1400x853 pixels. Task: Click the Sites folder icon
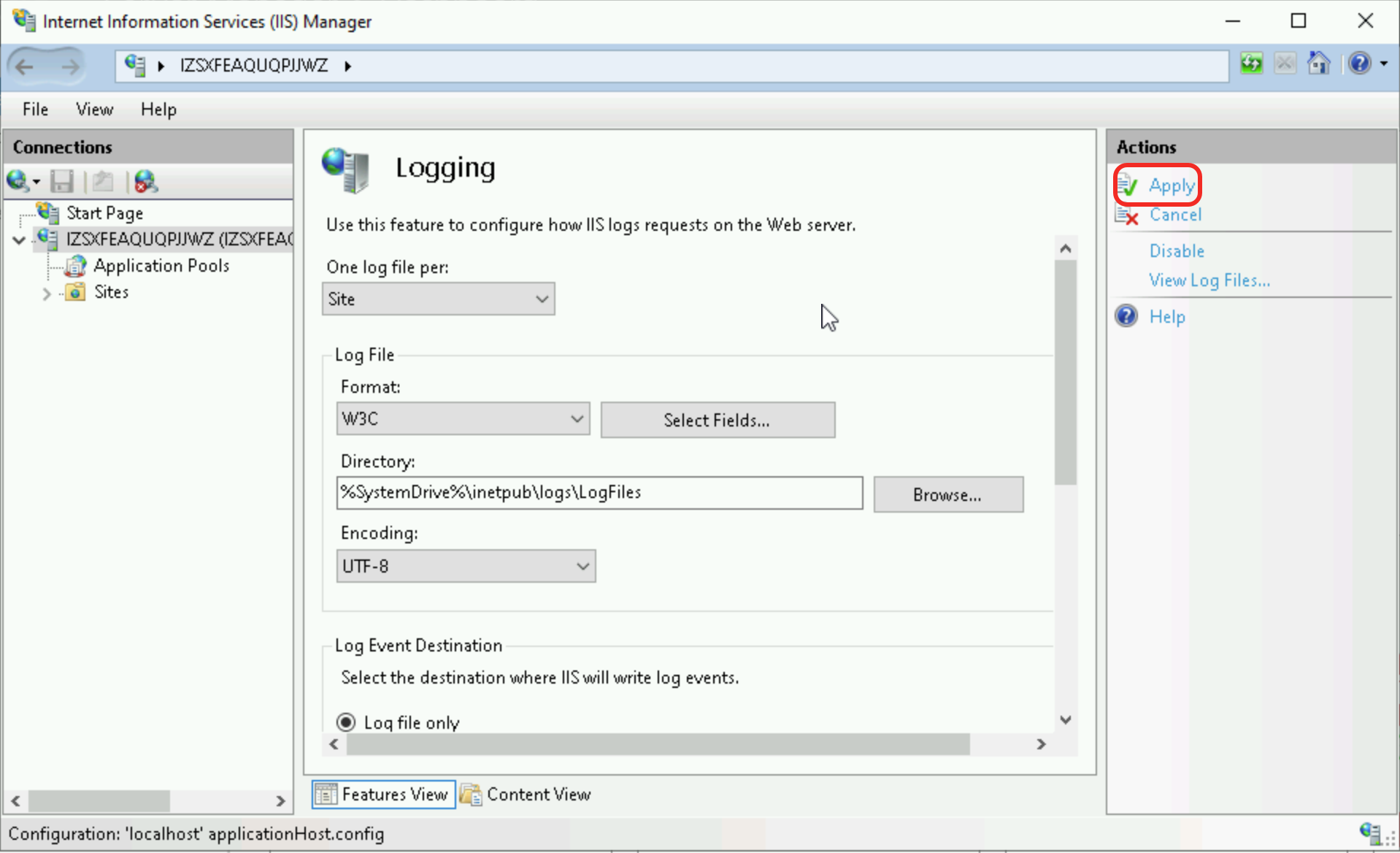click(75, 292)
